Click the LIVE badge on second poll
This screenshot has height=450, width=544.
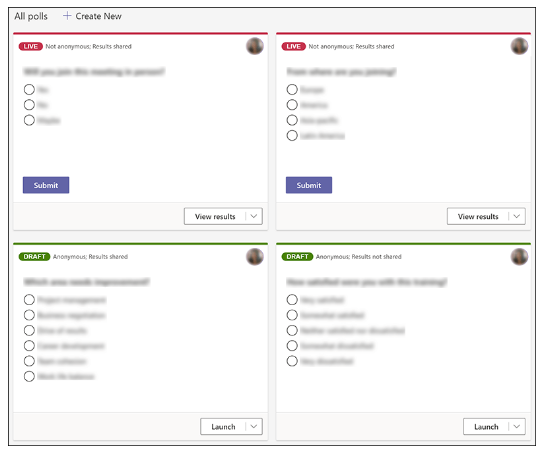click(x=294, y=46)
